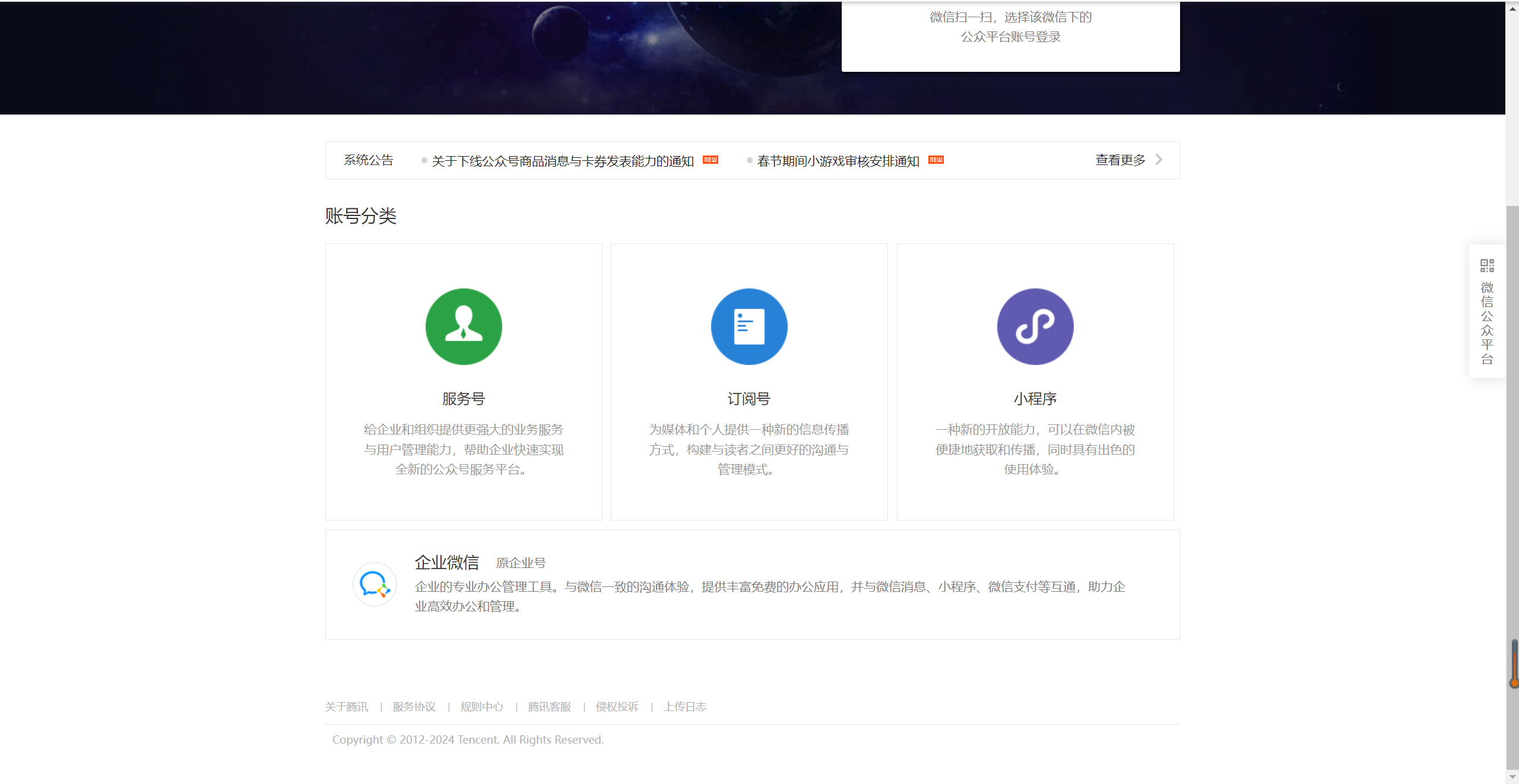Select the blue 订阅号 account icon
1519x784 pixels.
(x=749, y=326)
